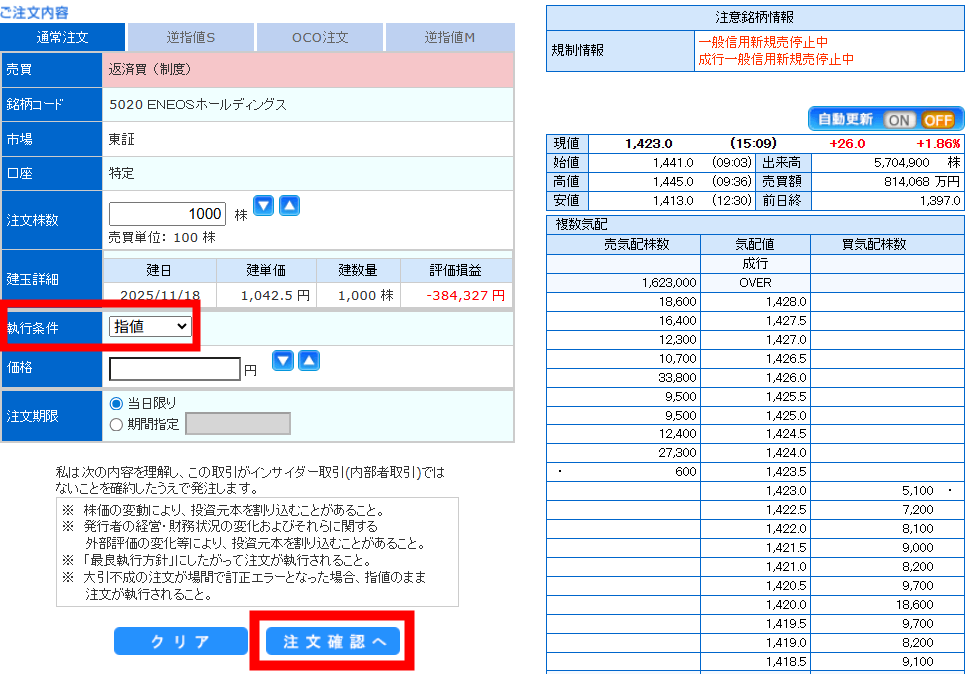976x674 pixels.
Task: Open the 逆指値M tab
Action: point(449,37)
